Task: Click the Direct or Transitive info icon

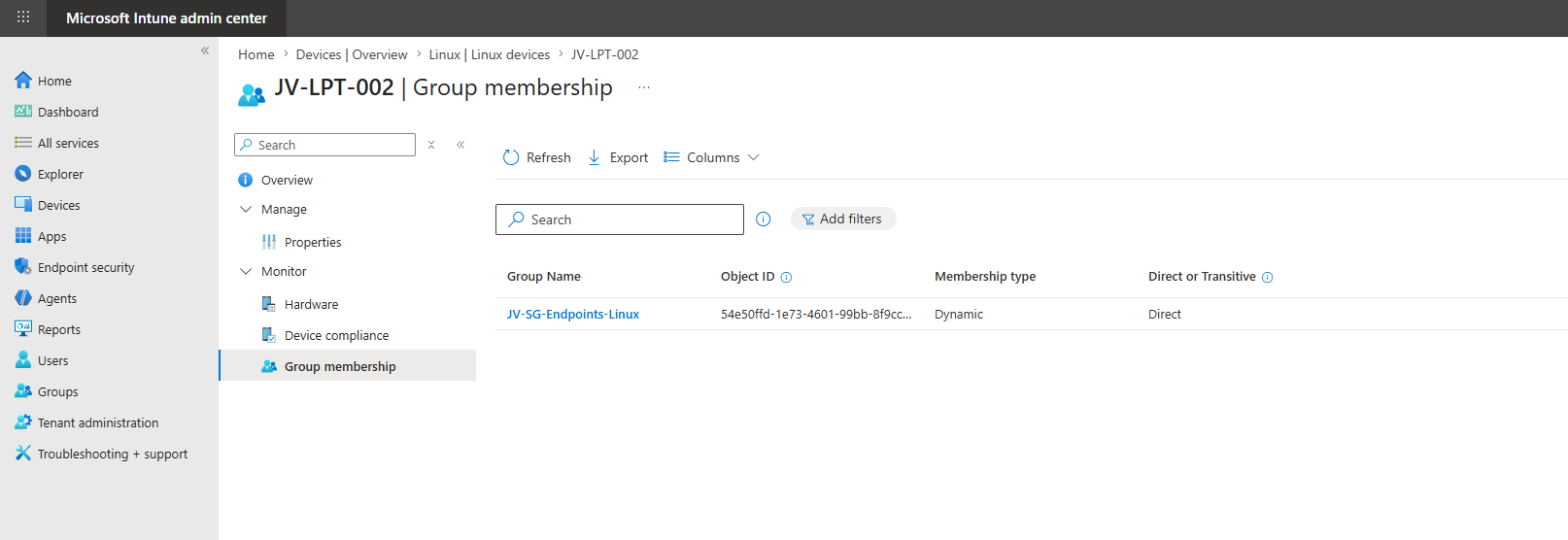Action: [1268, 278]
